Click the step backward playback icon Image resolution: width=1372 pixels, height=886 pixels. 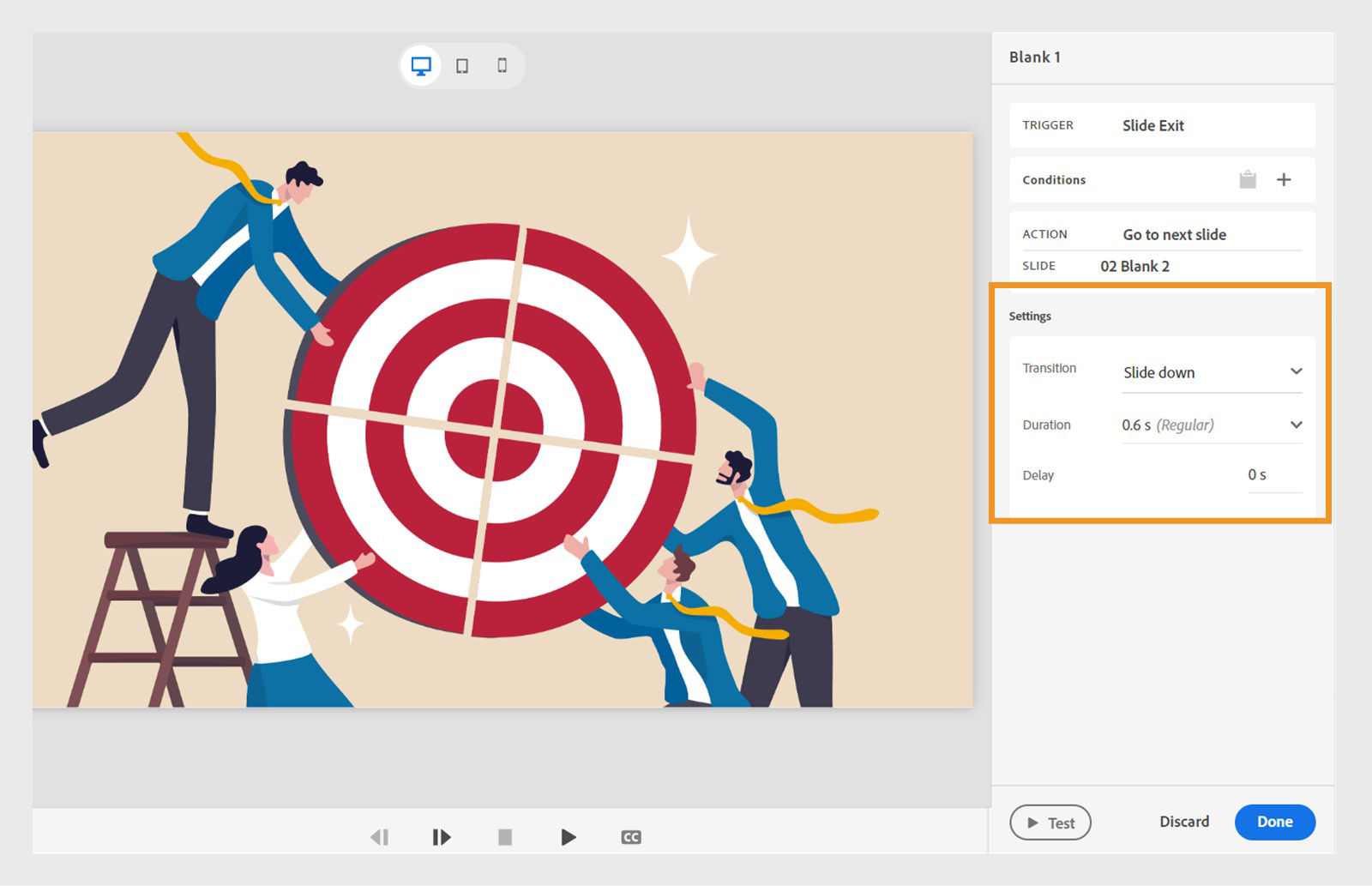pos(379,836)
